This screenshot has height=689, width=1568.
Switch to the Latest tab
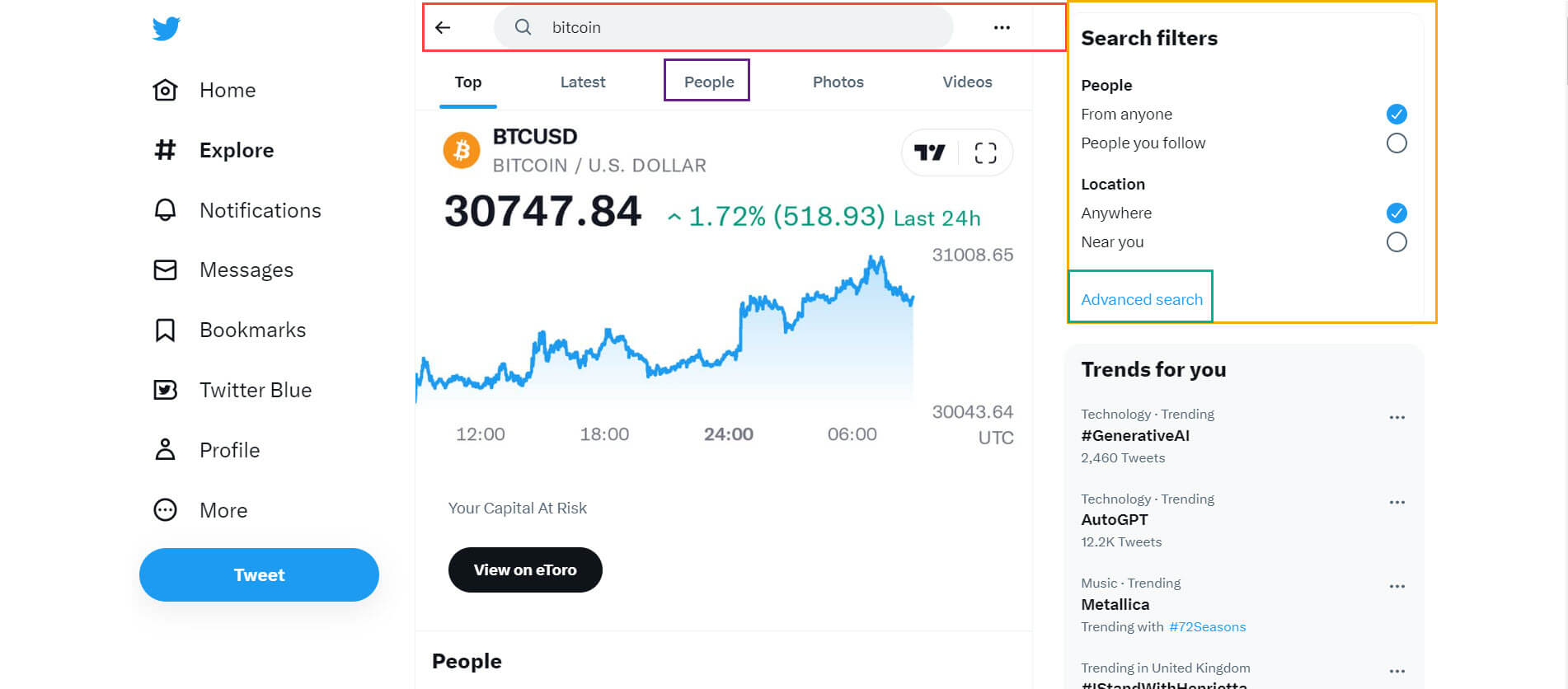point(583,82)
